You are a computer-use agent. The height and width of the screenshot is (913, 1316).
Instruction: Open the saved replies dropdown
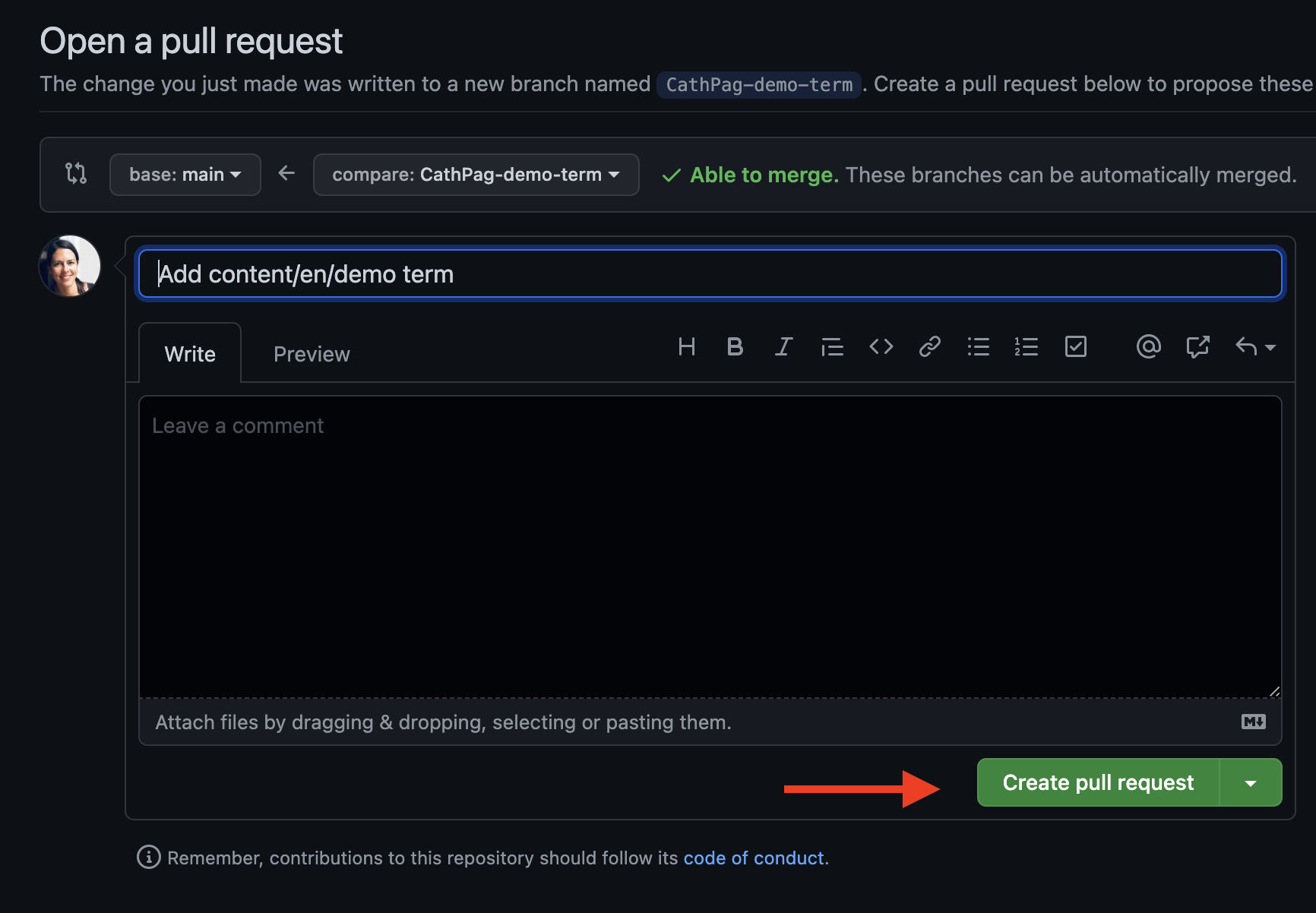click(x=1255, y=347)
